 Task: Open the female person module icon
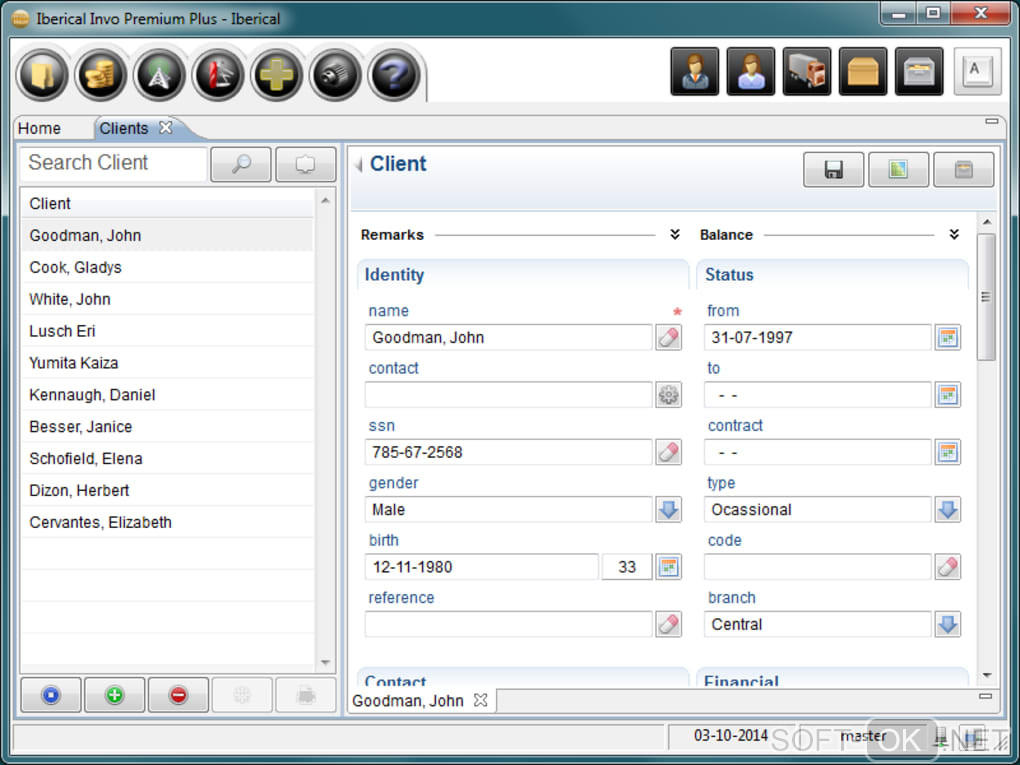pyautogui.click(x=751, y=72)
